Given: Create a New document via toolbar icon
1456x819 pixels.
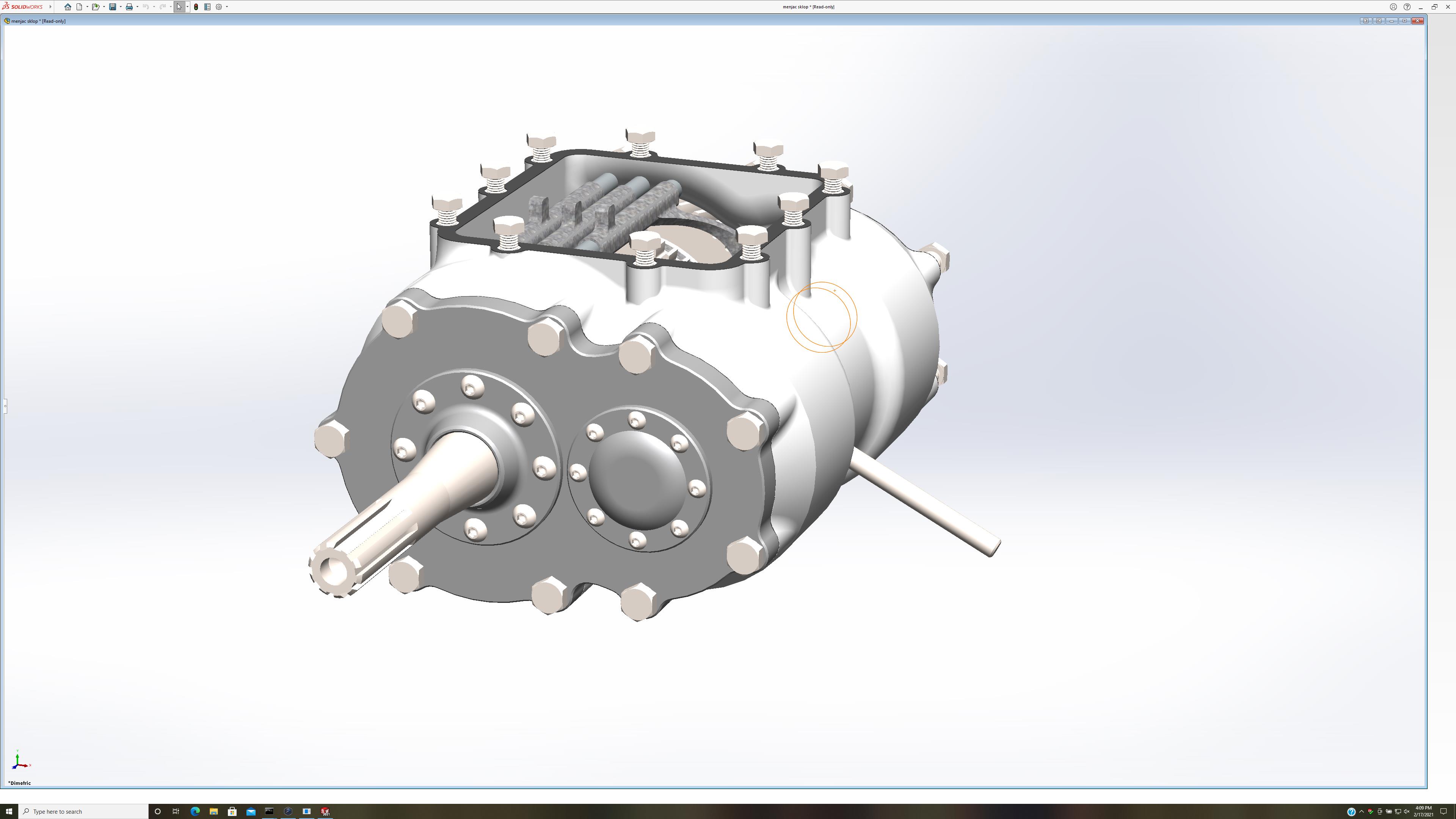Looking at the screenshot, I should (80, 7).
